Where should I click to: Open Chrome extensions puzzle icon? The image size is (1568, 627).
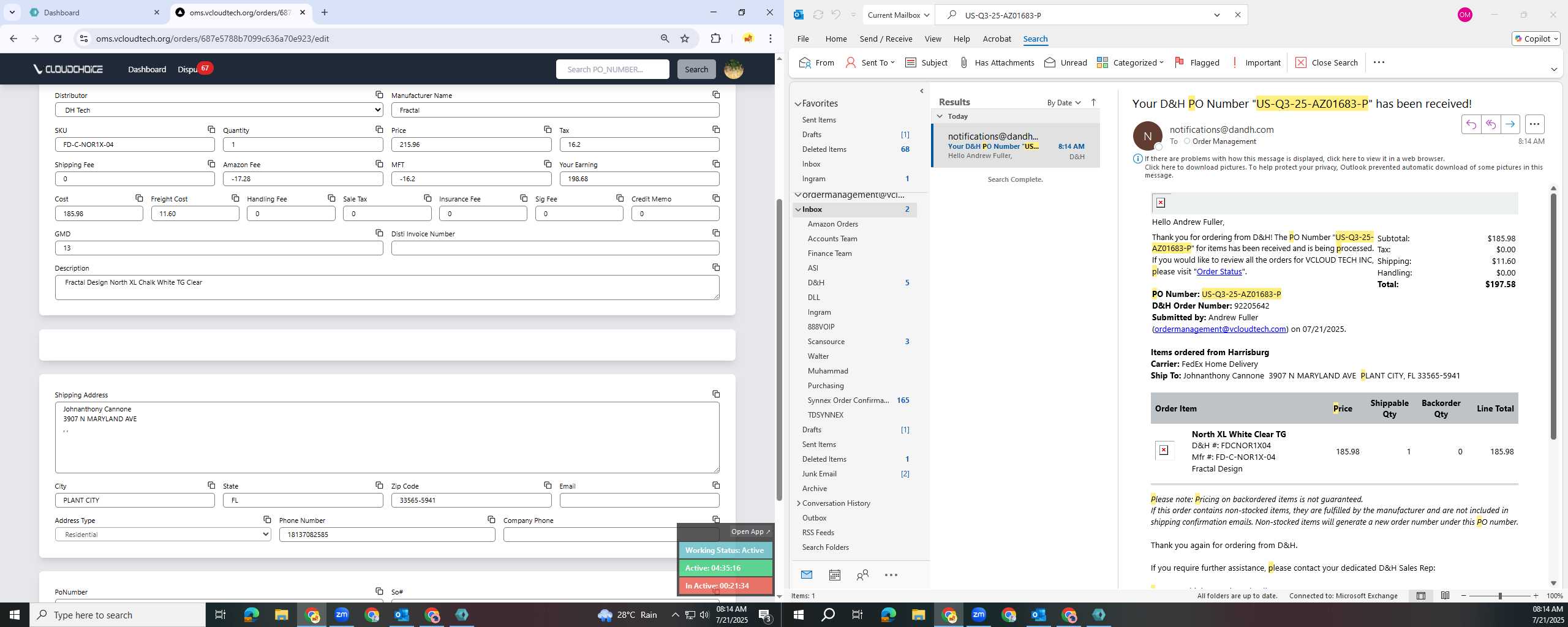click(x=715, y=39)
